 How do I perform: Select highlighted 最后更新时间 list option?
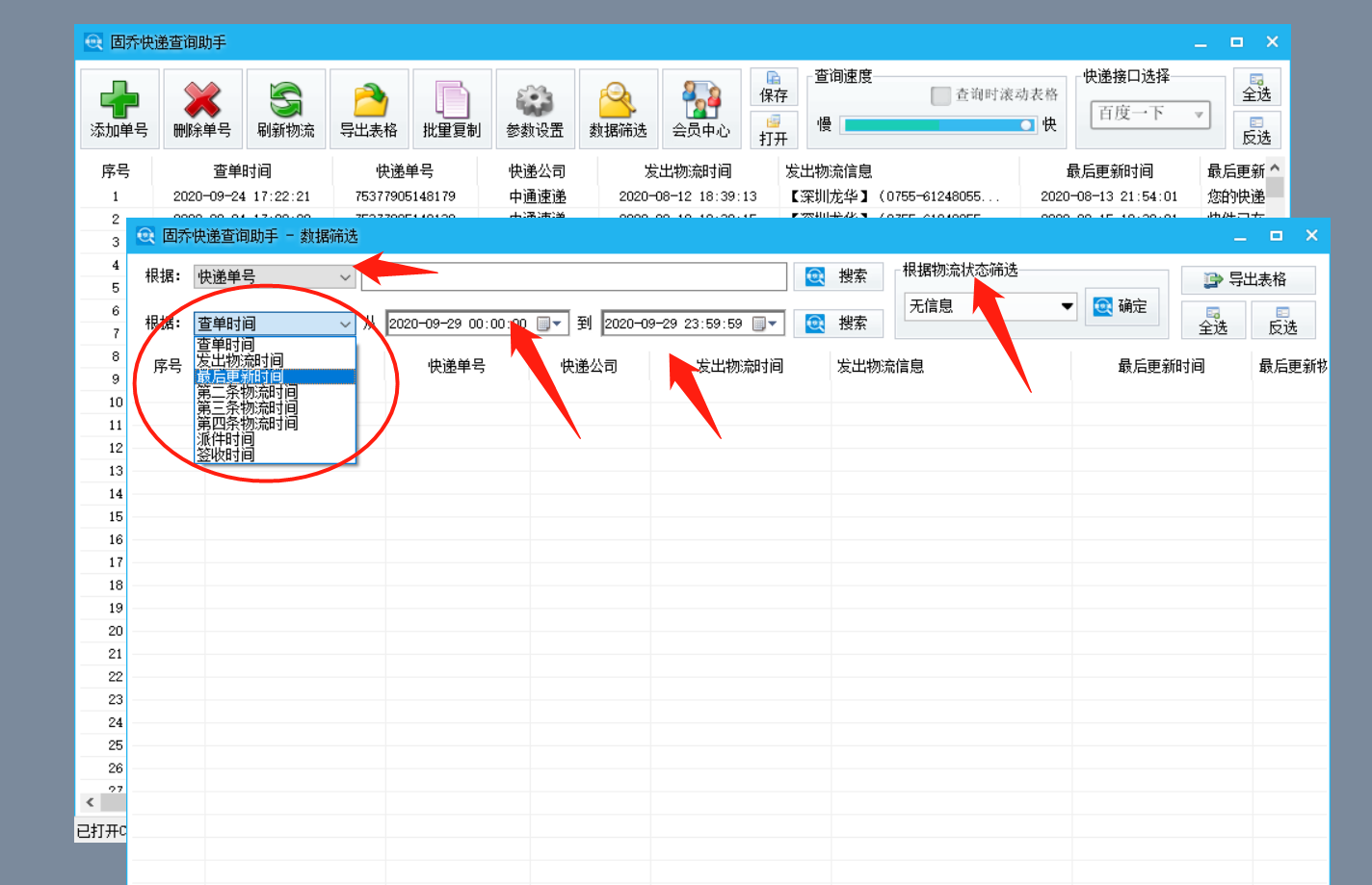click(275, 377)
